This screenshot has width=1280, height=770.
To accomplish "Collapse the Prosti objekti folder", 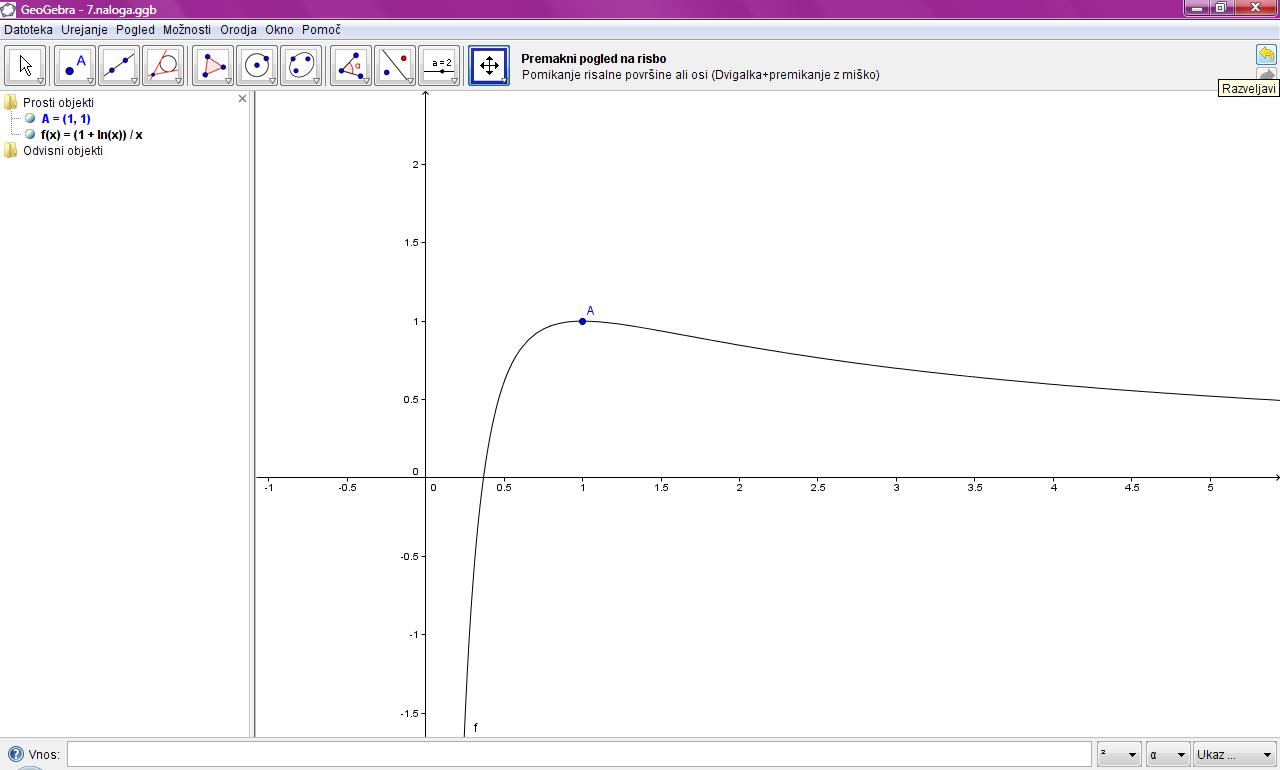I will tap(11, 102).
